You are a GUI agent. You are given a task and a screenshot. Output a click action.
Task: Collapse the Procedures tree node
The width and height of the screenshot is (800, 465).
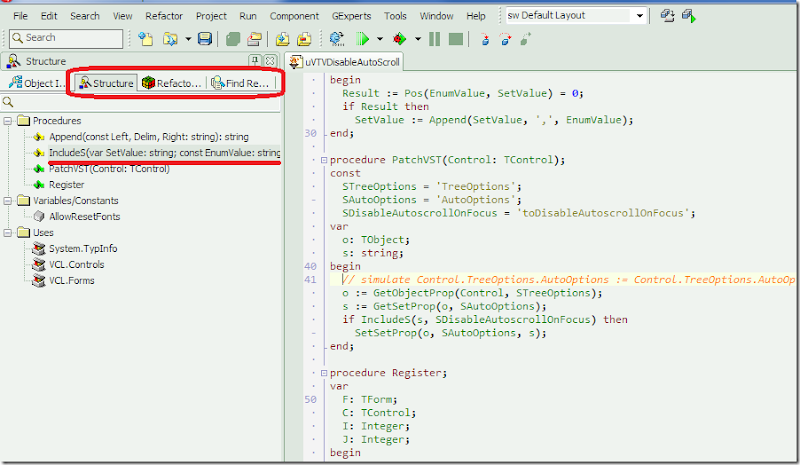[9, 121]
